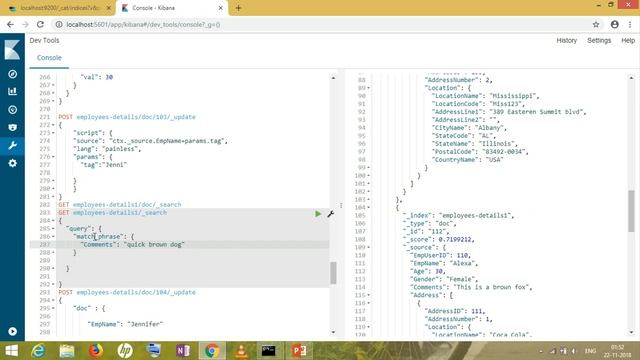Click the "lang": "painless" line
This screenshot has width=640, height=360.
pyautogui.click(x=107, y=149)
